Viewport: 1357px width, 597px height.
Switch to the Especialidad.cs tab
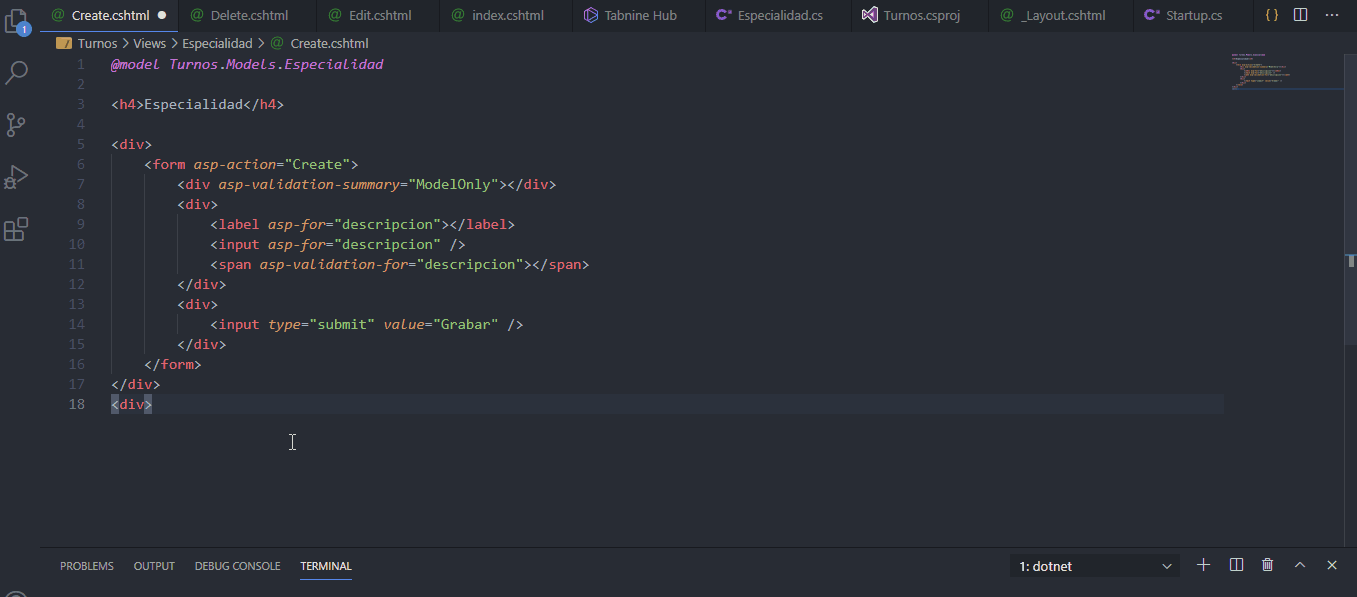tap(780, 15)
